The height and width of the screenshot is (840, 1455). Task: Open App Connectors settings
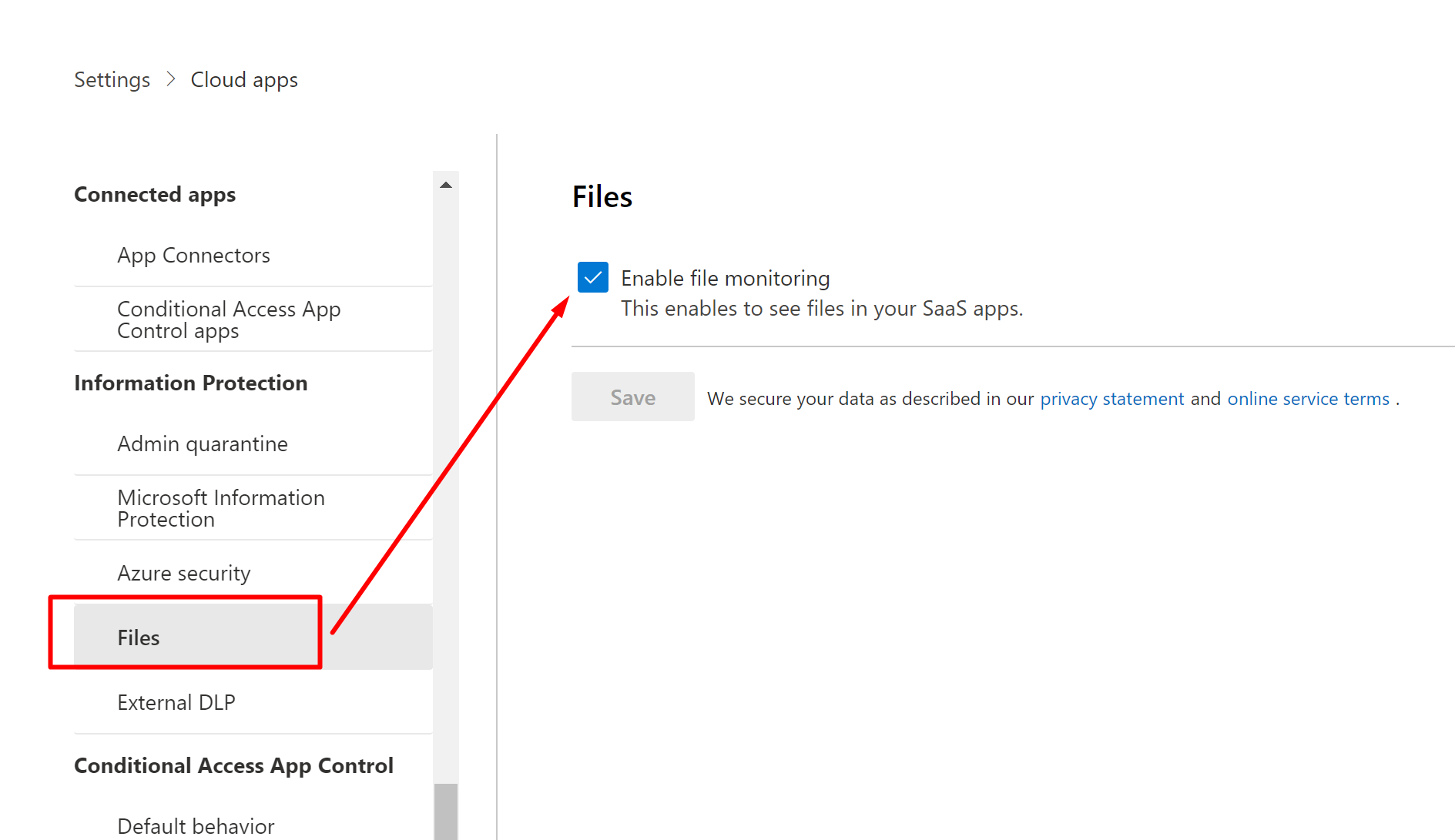point(193,256)
